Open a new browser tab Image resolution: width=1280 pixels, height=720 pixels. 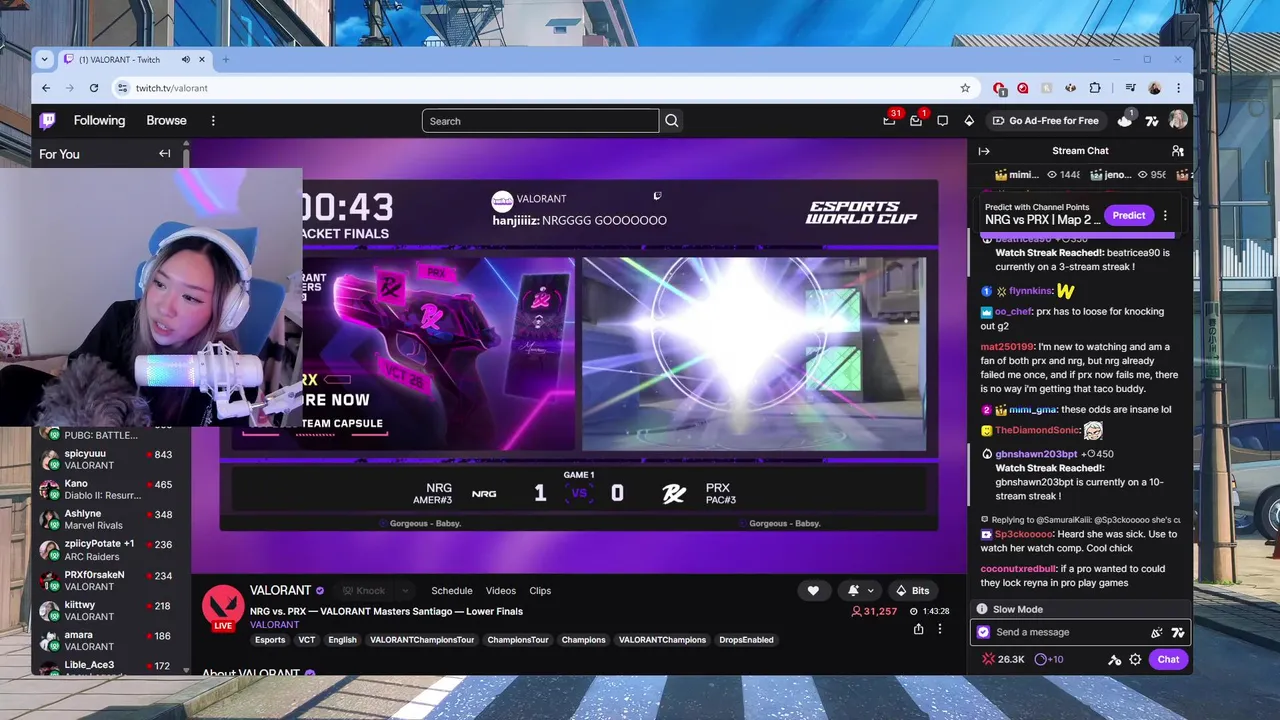coord(225,59)
